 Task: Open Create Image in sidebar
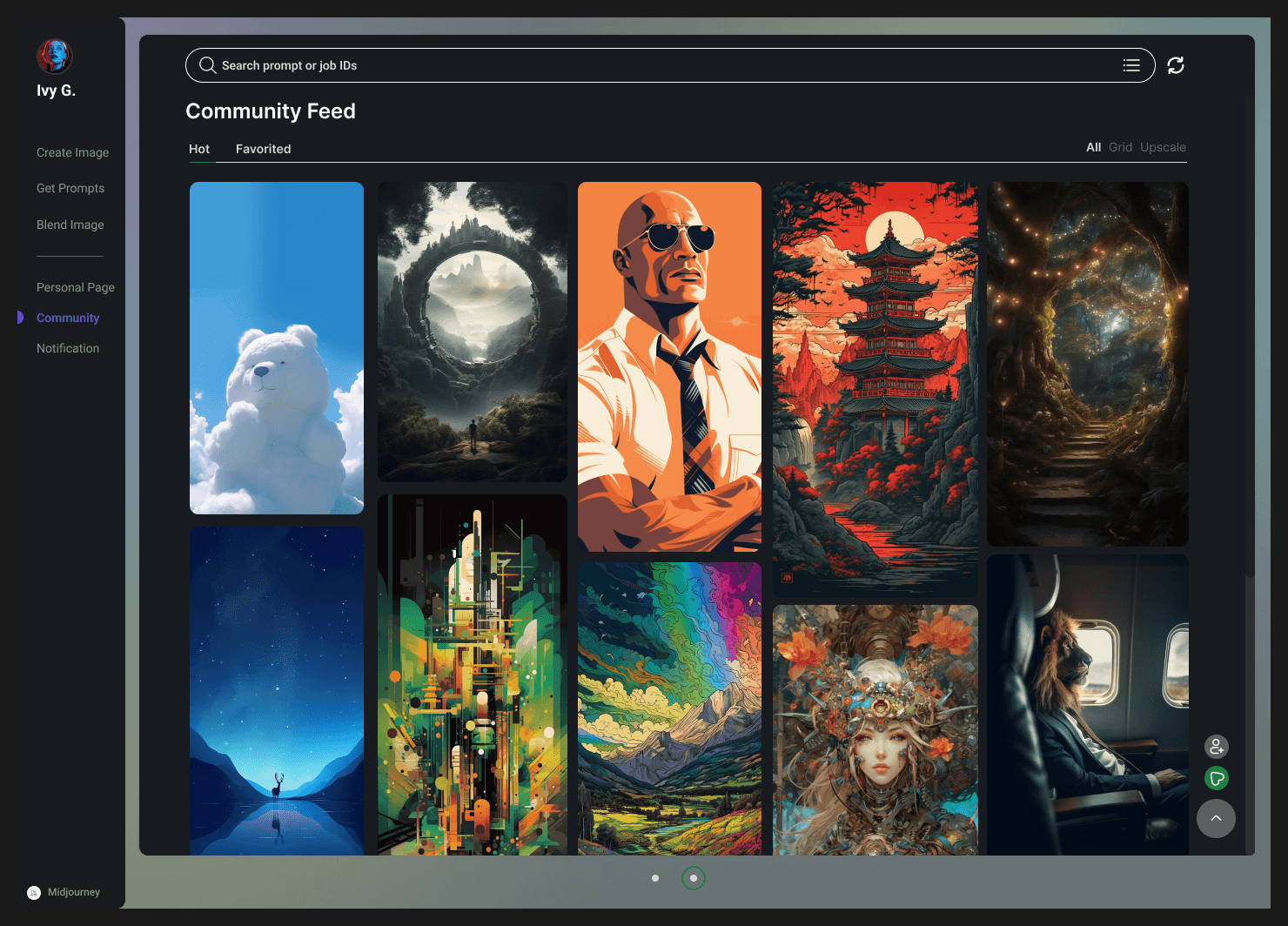pos(72,152)
